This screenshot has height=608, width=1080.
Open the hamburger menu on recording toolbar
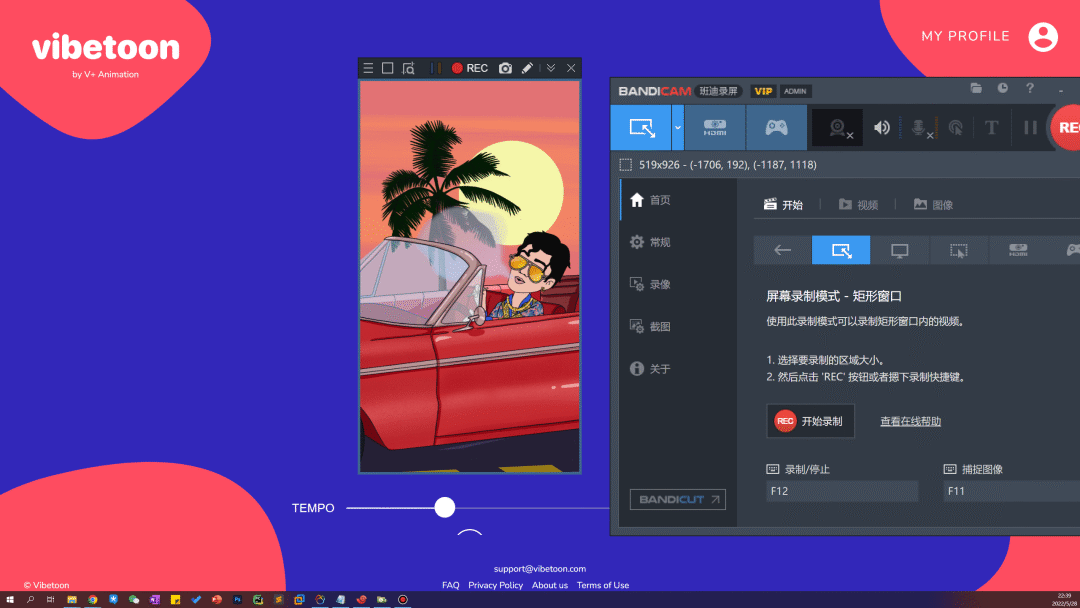coord(368,68)
